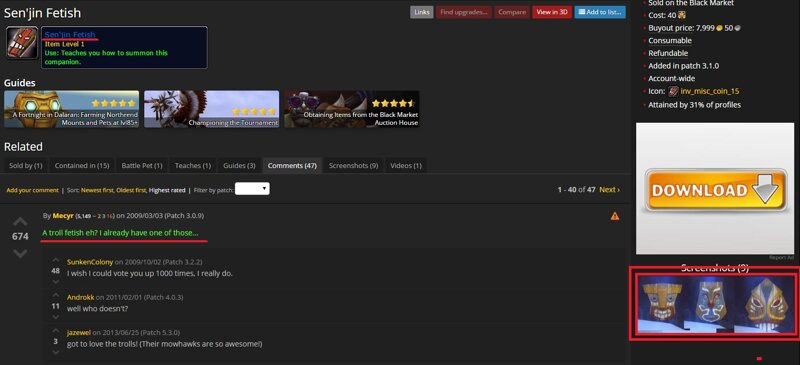
Task: Switch to the Sold by (1) tab
Action: click(x=26, y=166)
